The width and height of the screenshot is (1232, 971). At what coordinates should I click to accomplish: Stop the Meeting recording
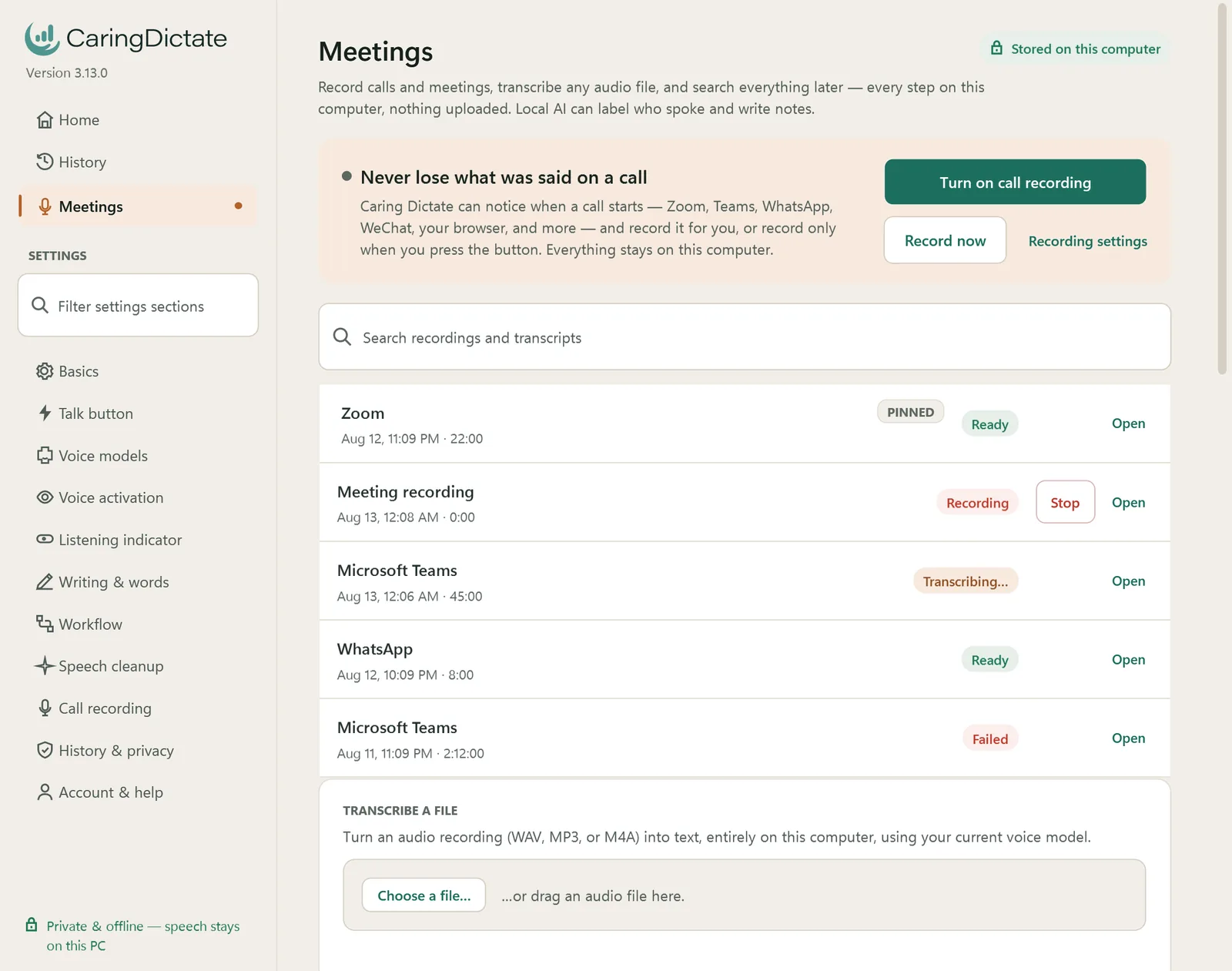point(1065,502)
